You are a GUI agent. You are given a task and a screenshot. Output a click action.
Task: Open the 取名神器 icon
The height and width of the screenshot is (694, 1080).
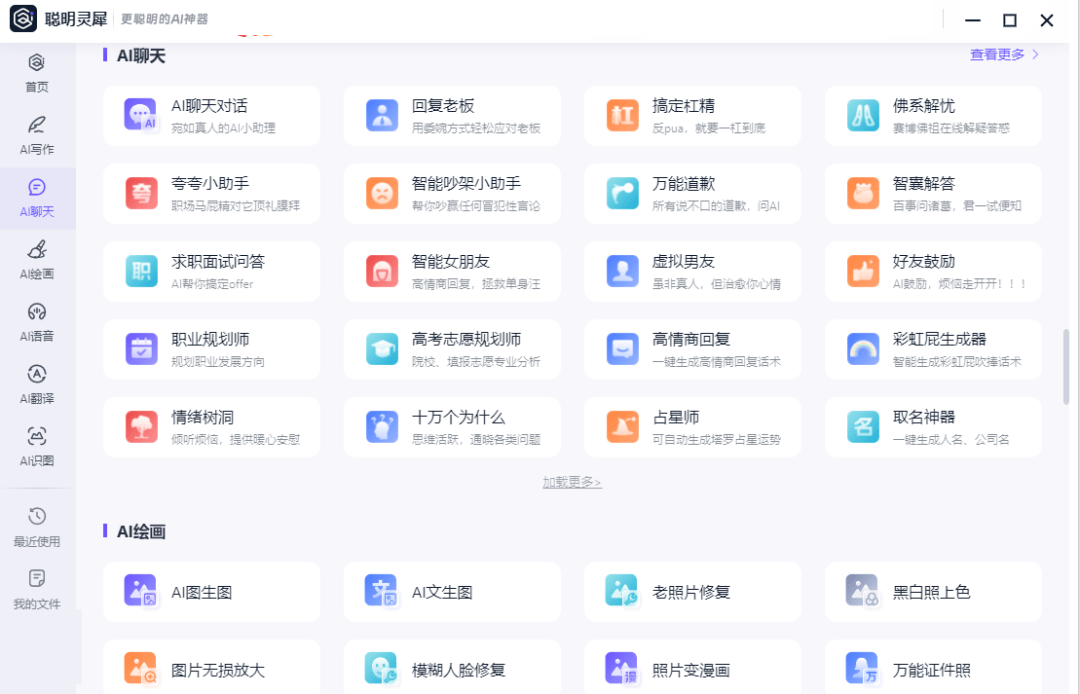862,427
